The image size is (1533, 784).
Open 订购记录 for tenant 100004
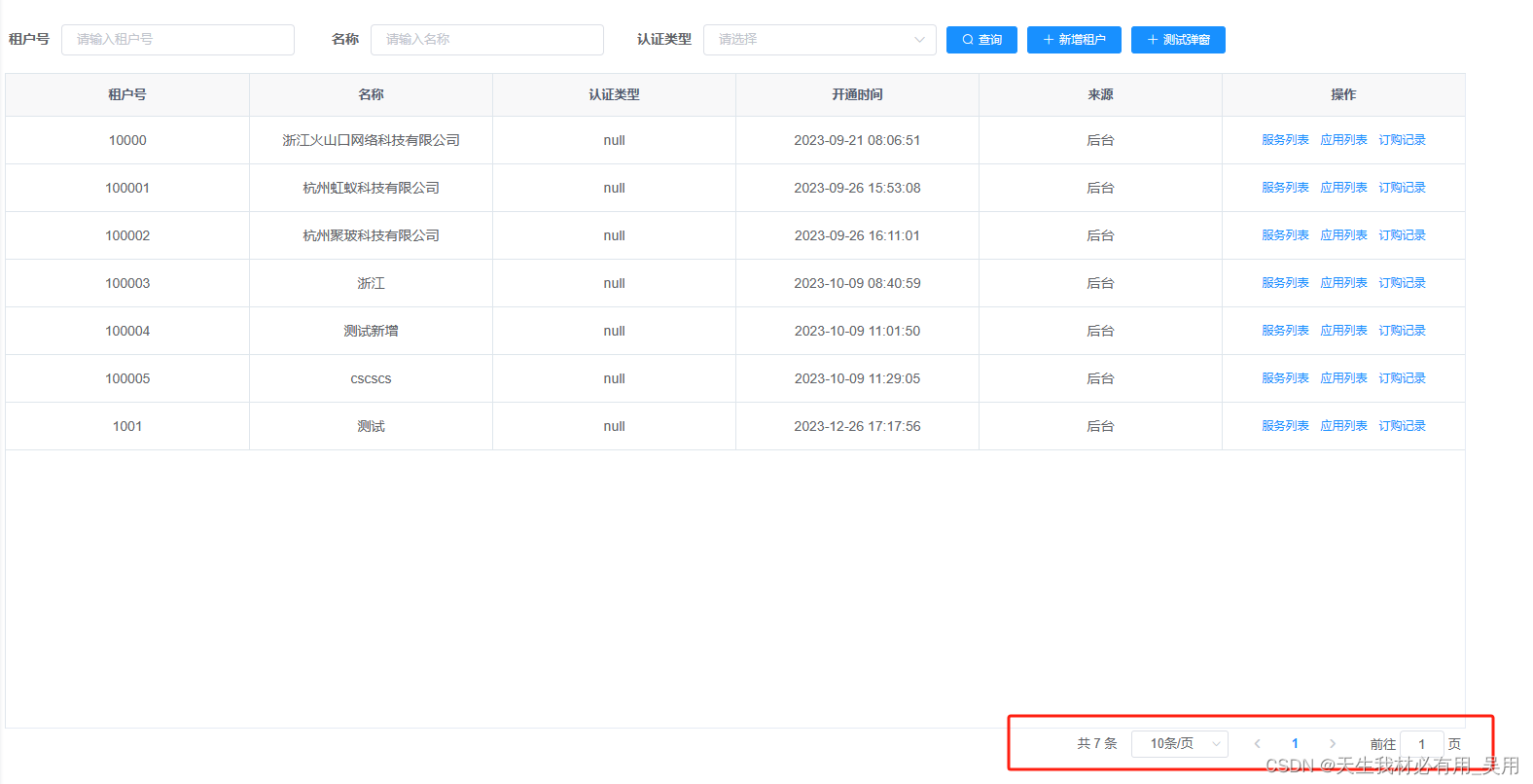pos(1402,331)
